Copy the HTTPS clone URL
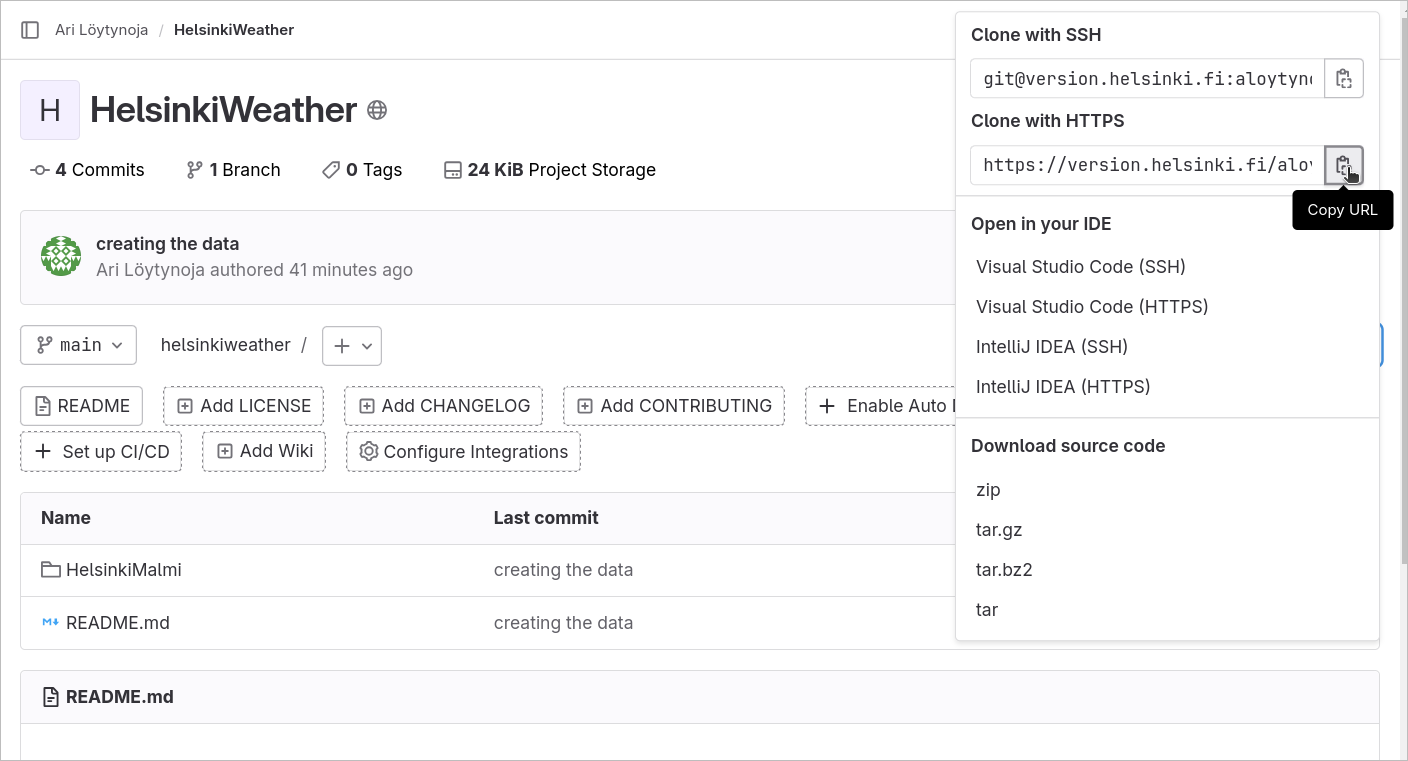1408x761 pixels. tap(1344, 165)
